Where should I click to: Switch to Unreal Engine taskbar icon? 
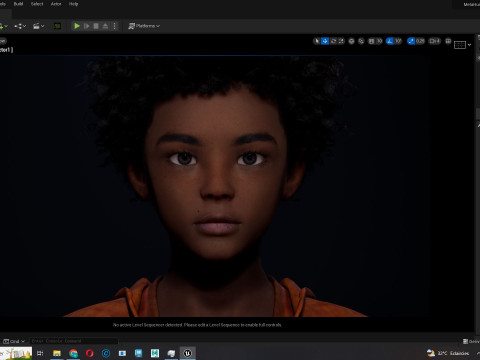click(188, 353)
